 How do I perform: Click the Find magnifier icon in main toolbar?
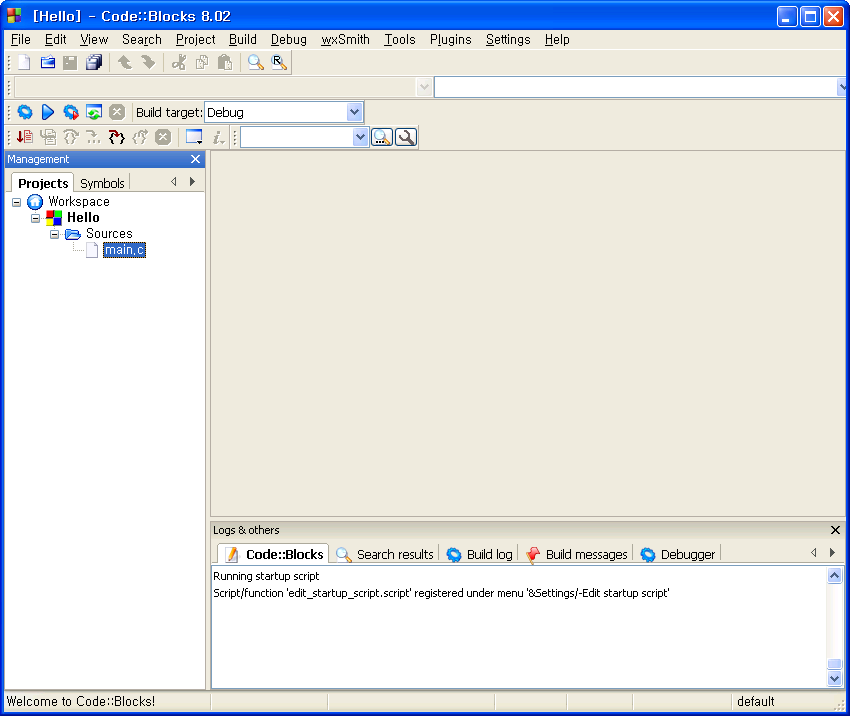coord(256,62)
